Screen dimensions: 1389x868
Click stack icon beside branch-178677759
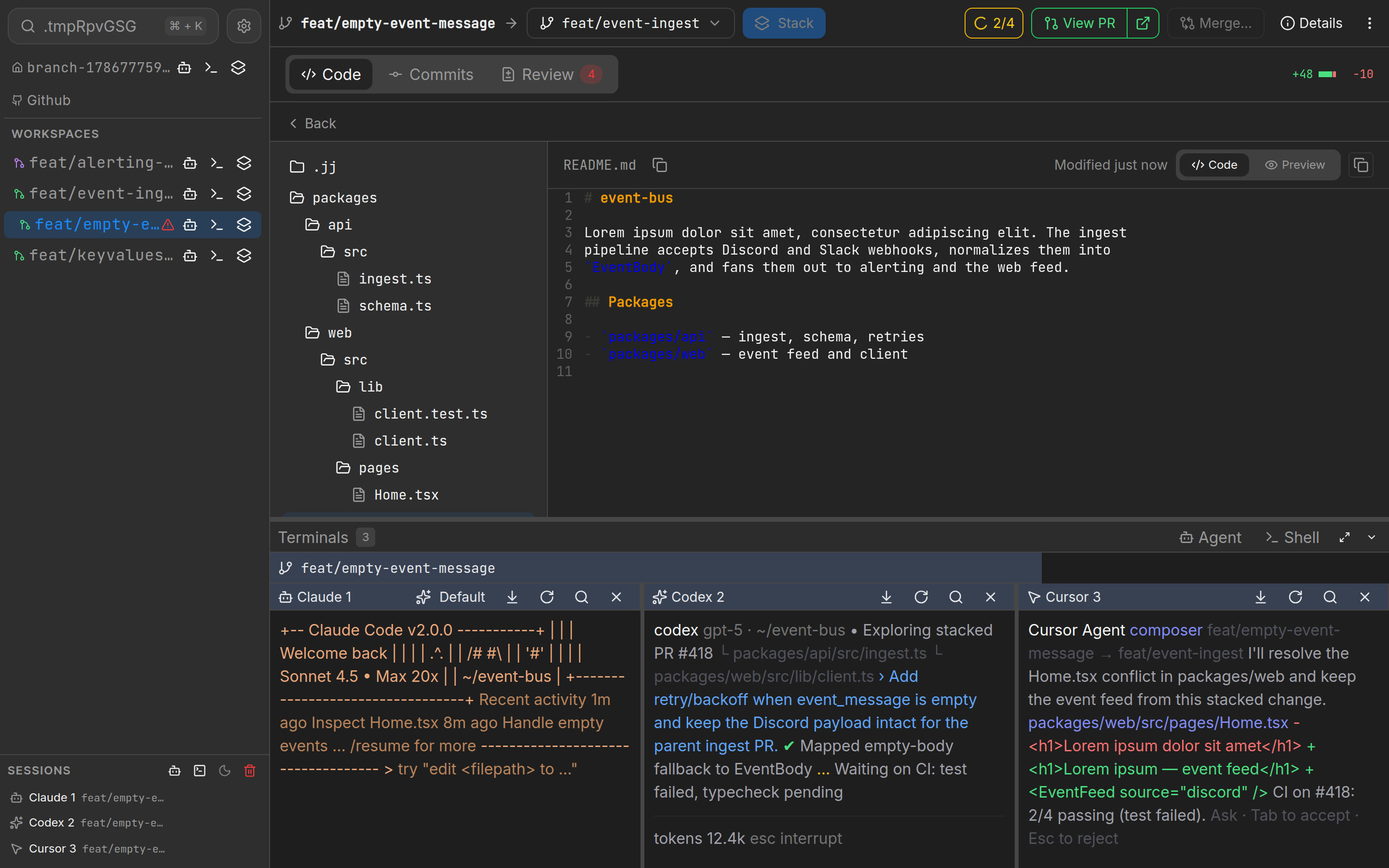tap(238, 68)
